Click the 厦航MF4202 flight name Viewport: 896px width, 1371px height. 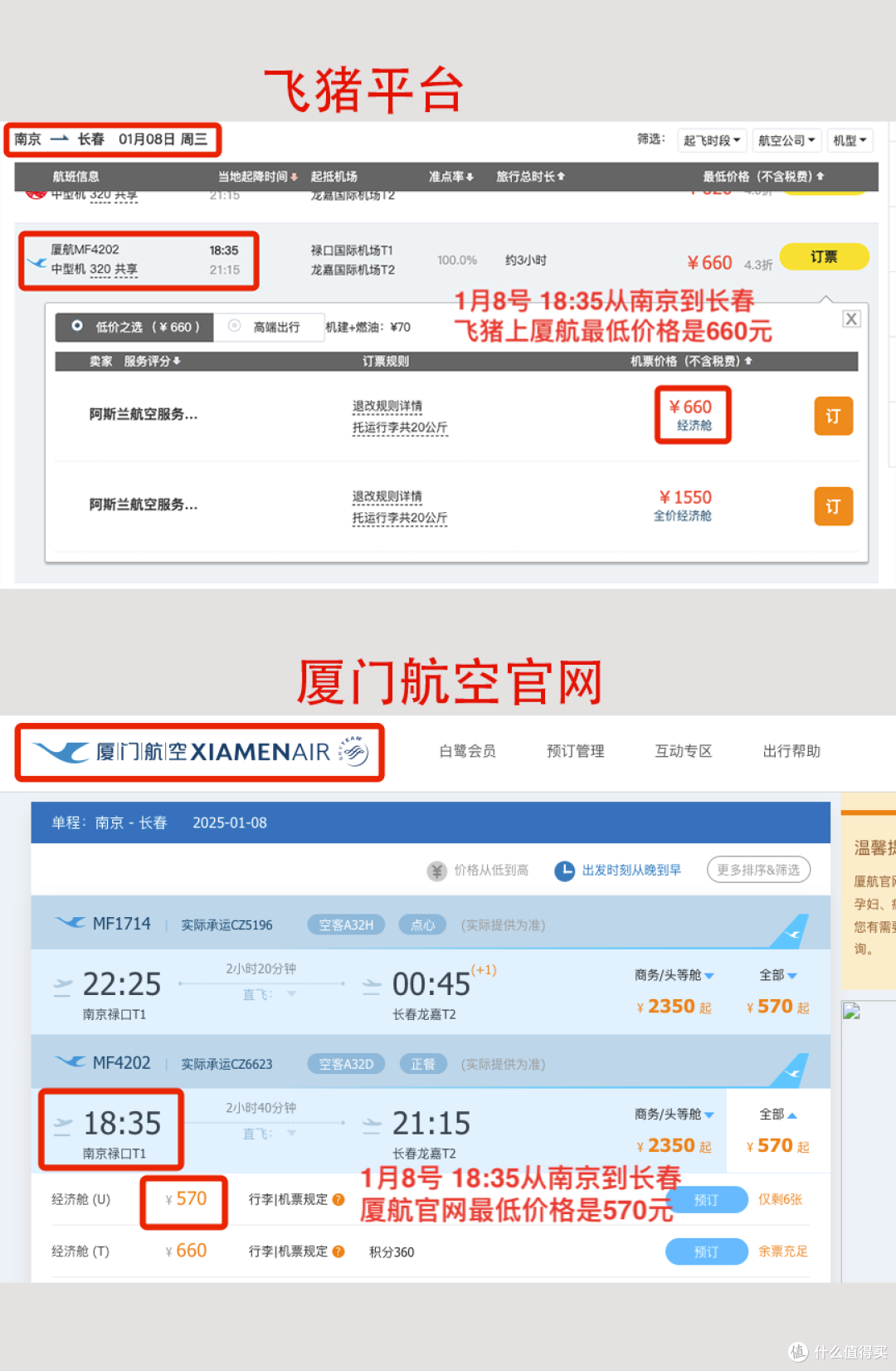coord(85,250)
